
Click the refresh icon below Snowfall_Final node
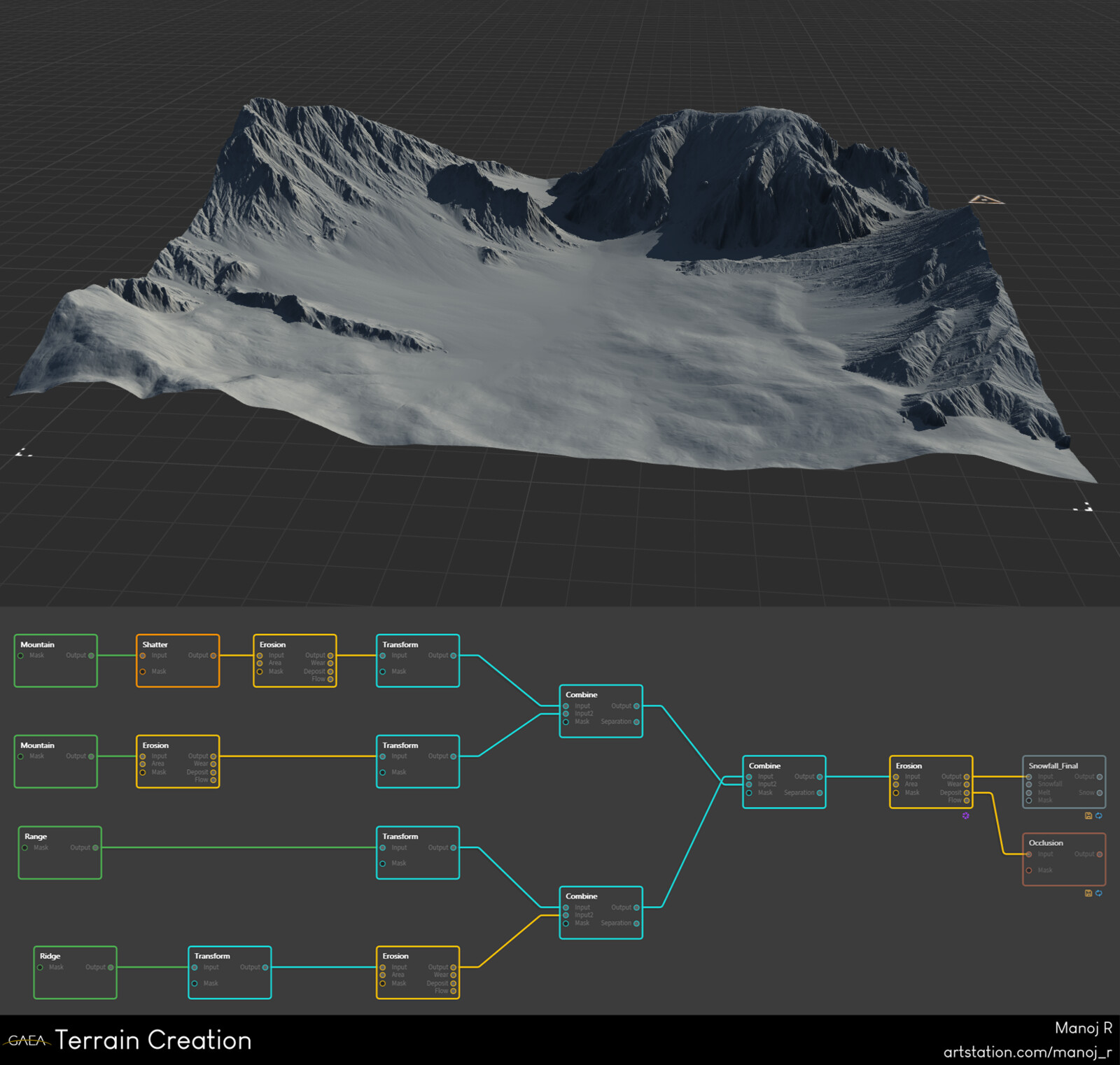click(x=1098, y=816)
